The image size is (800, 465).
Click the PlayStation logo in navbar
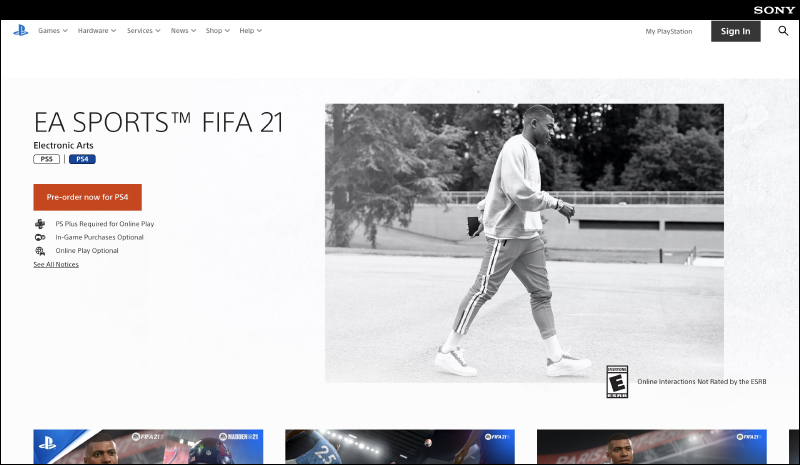coord(20,31)
